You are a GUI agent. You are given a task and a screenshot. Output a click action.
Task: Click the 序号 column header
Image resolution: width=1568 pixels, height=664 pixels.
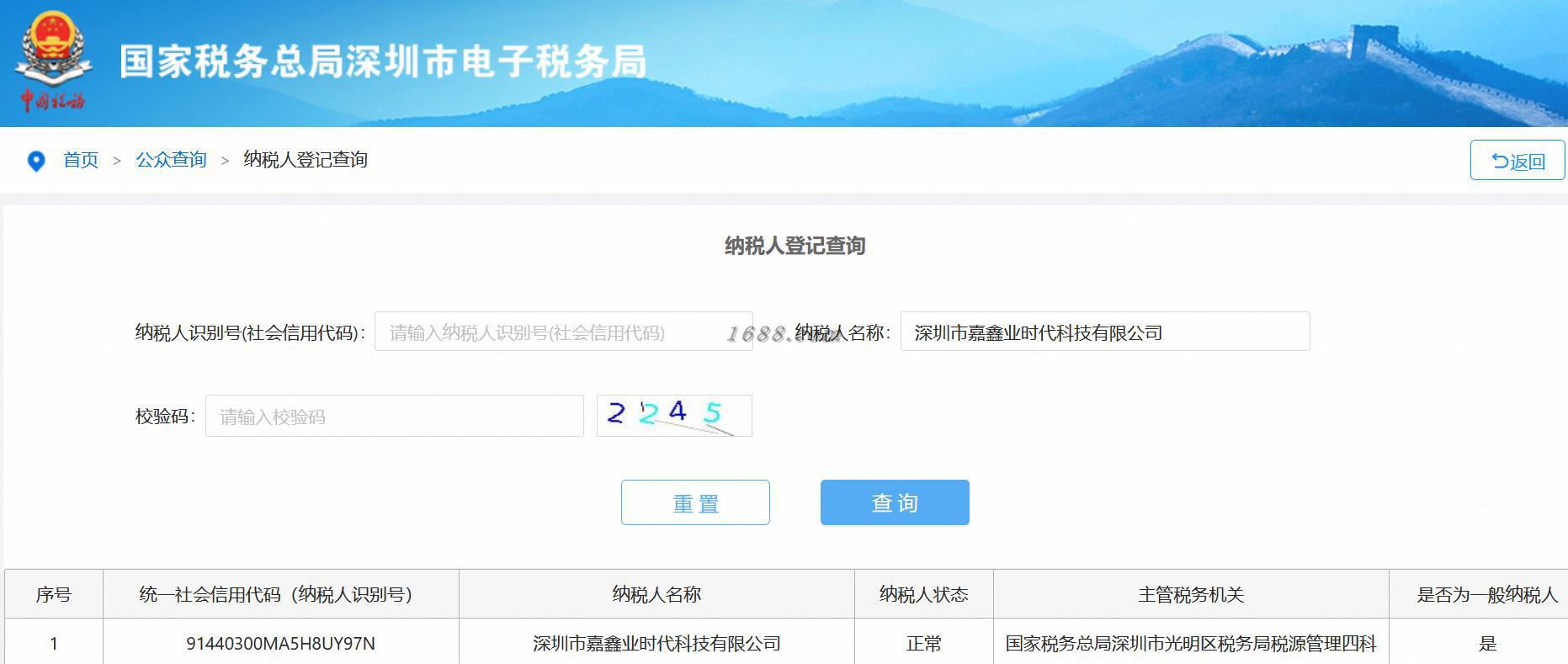54,594
